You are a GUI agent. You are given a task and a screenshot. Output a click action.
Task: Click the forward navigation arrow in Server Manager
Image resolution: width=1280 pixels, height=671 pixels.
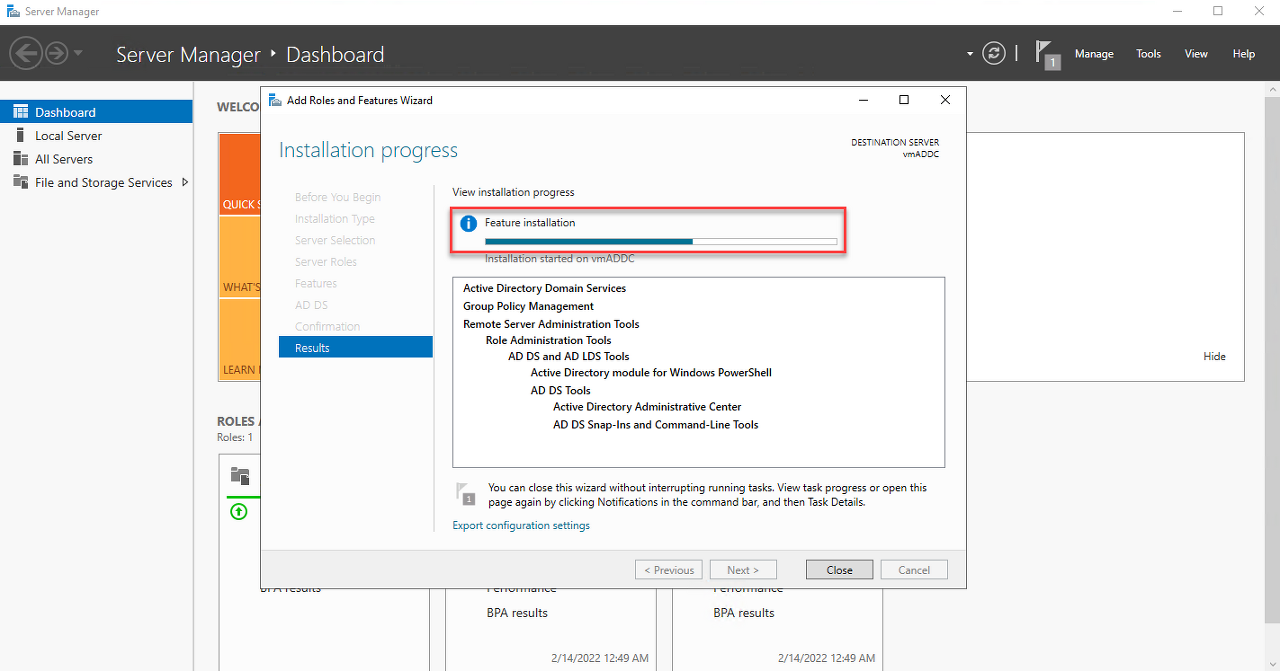pyautogui.click(x=56, y=53)
